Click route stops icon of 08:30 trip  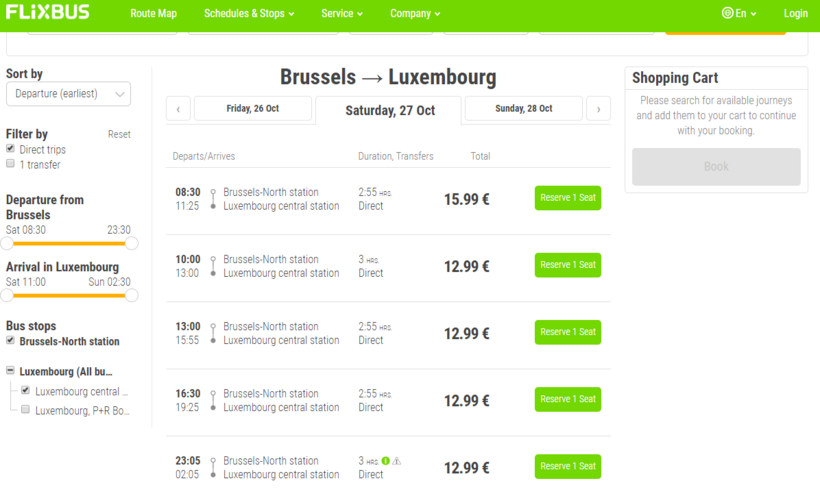213,199
